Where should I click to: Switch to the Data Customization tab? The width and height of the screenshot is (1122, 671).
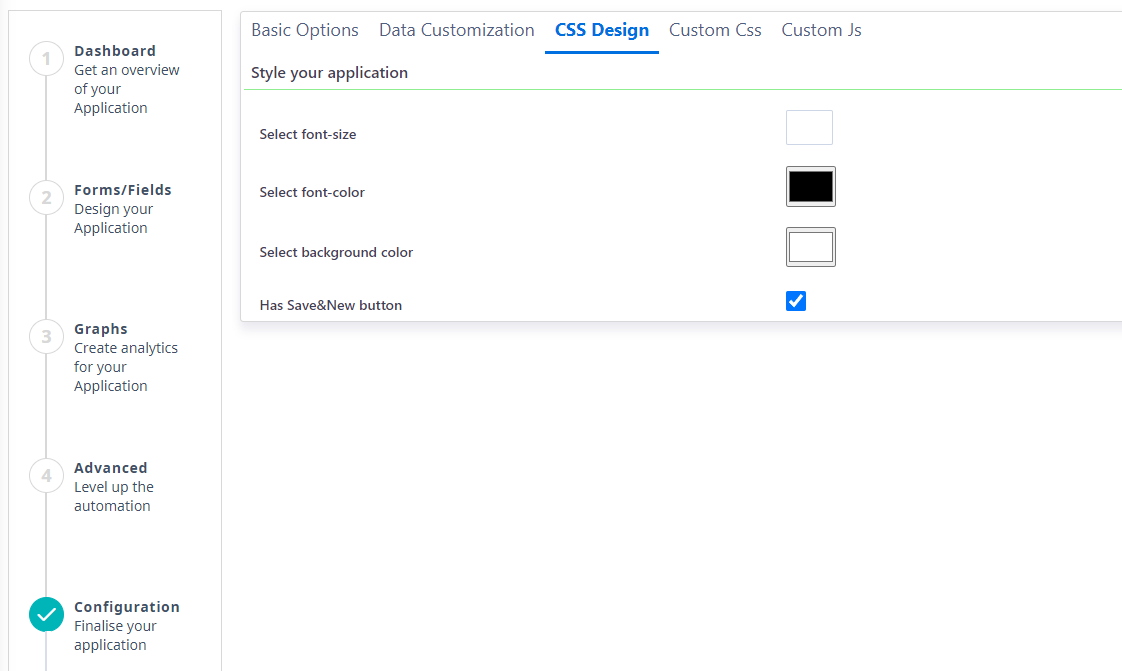point(457,30)
